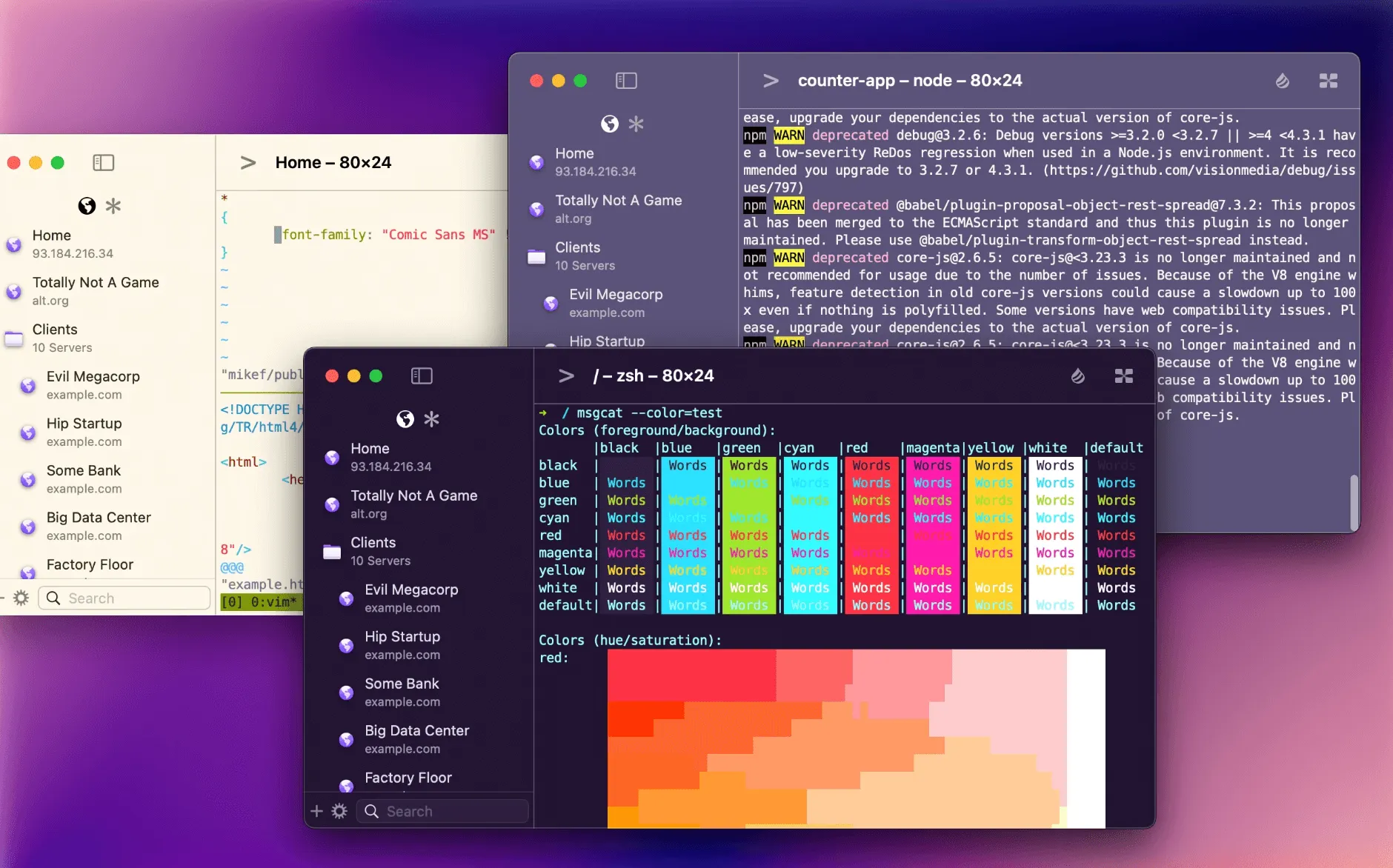Add a new connection with the plus icon
The image size is (1393, 868).
(x=316, y=811)
